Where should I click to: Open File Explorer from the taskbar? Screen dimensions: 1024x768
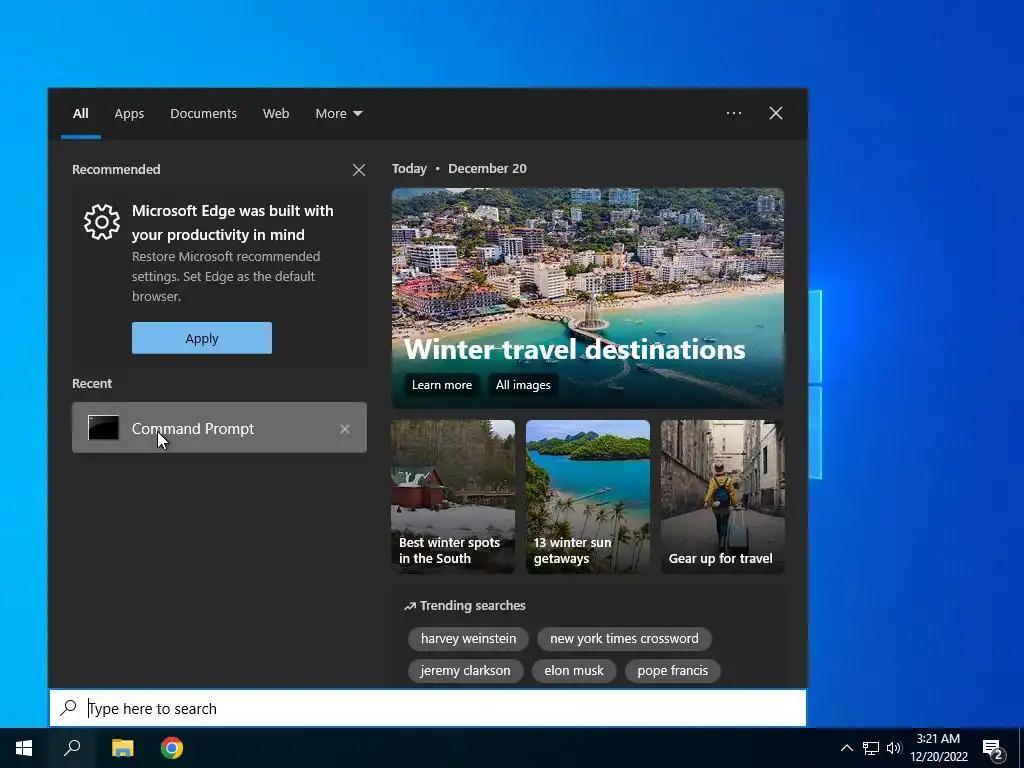(x=122, y=748)
